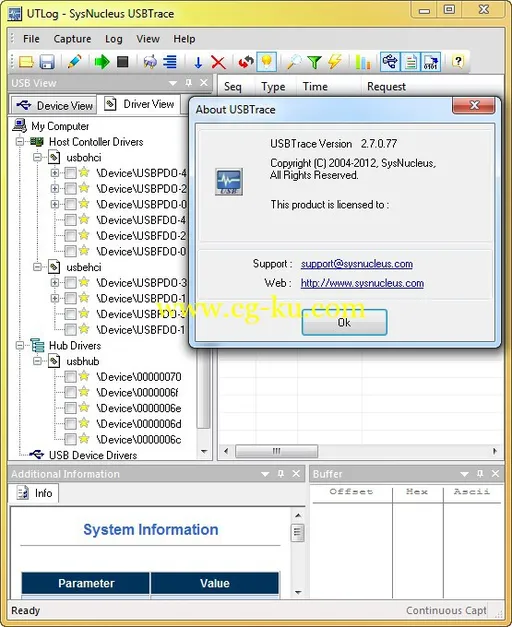Toggle the 0101 buffer panel icon

tap(431, 62)
